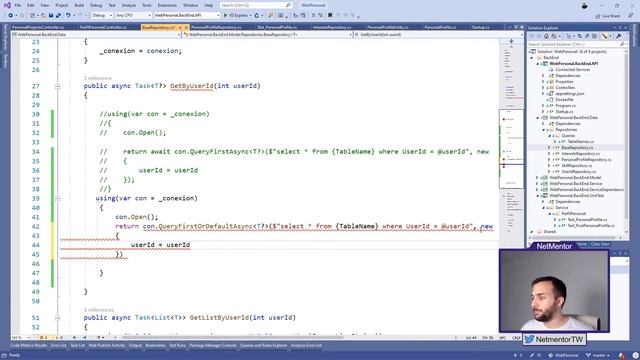
Task: Expand the Controllers folder in Solution Explorer
Action: tap(543, 87)
